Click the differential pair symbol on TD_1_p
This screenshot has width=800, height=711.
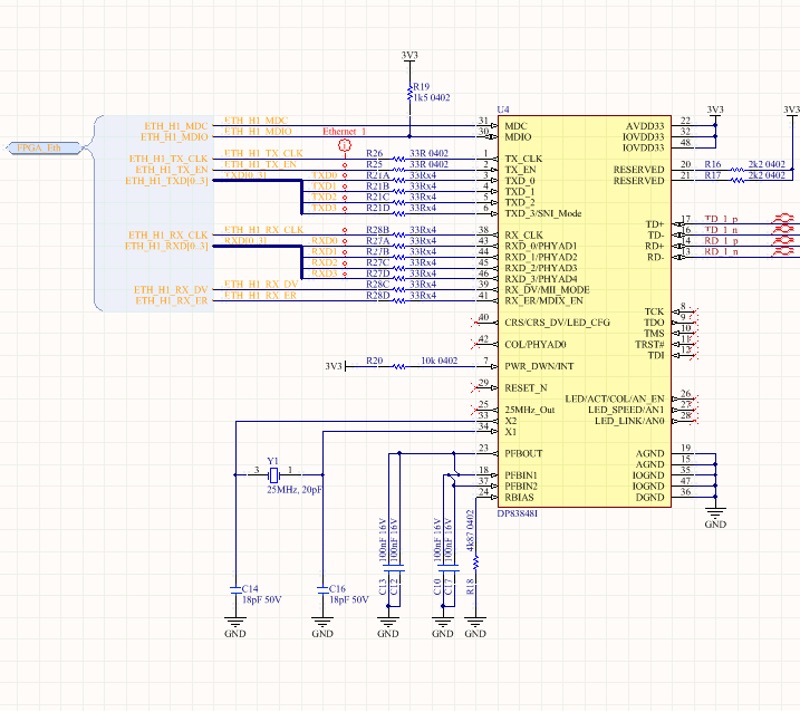(783, 219)
